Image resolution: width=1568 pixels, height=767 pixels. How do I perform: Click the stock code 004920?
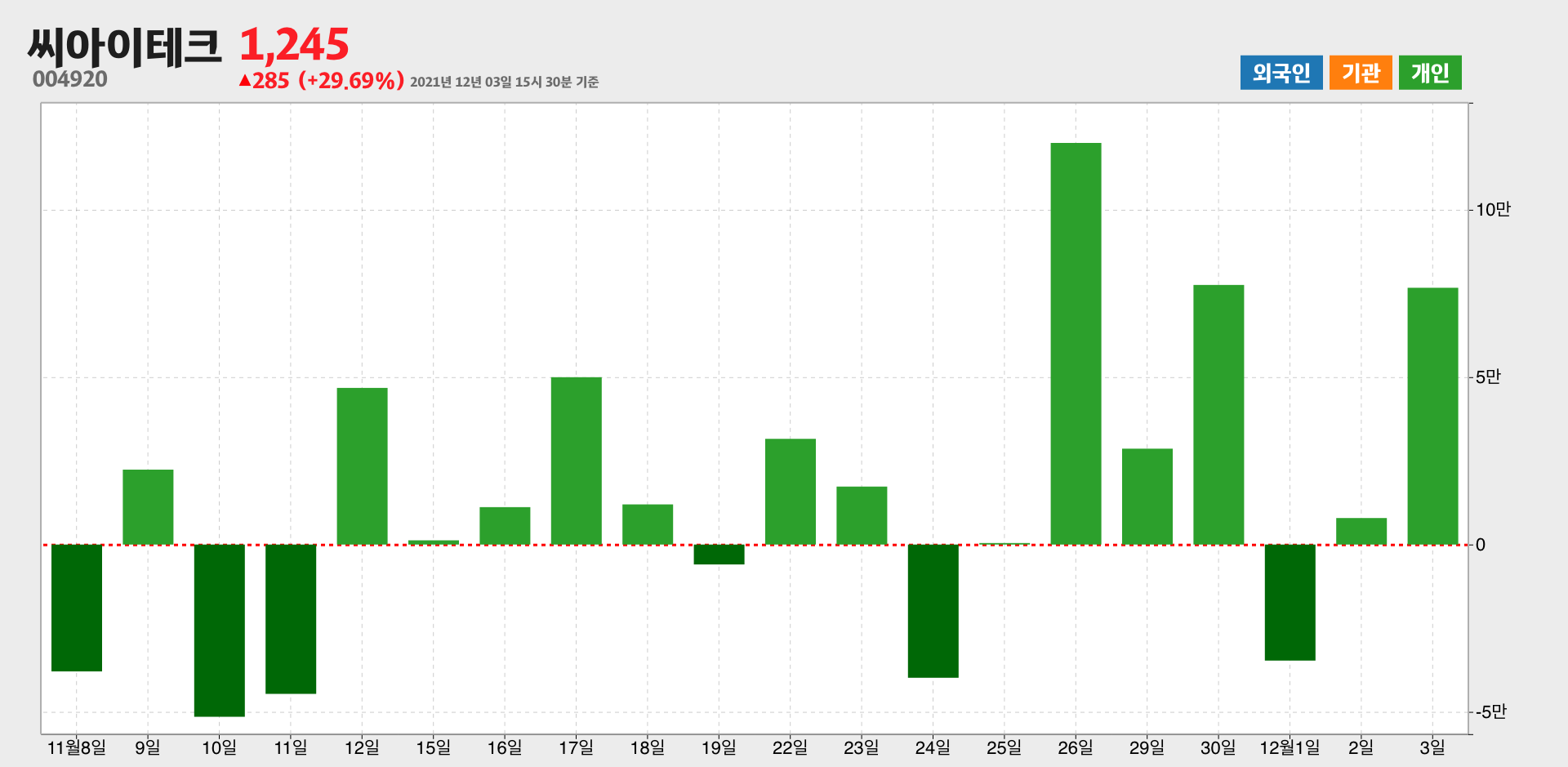click(70, 79)
